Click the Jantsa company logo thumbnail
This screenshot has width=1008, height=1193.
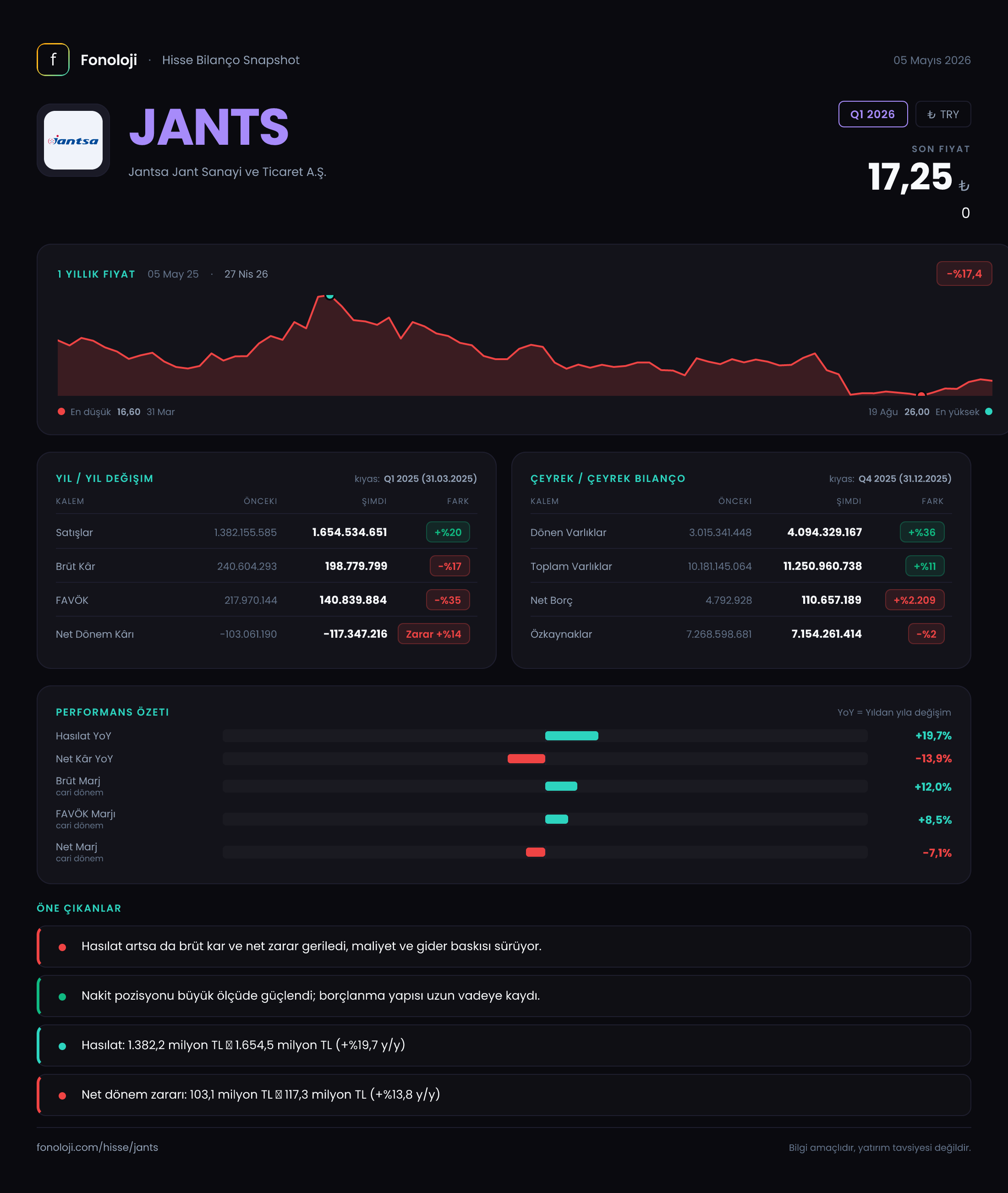[x=73, y=140]
